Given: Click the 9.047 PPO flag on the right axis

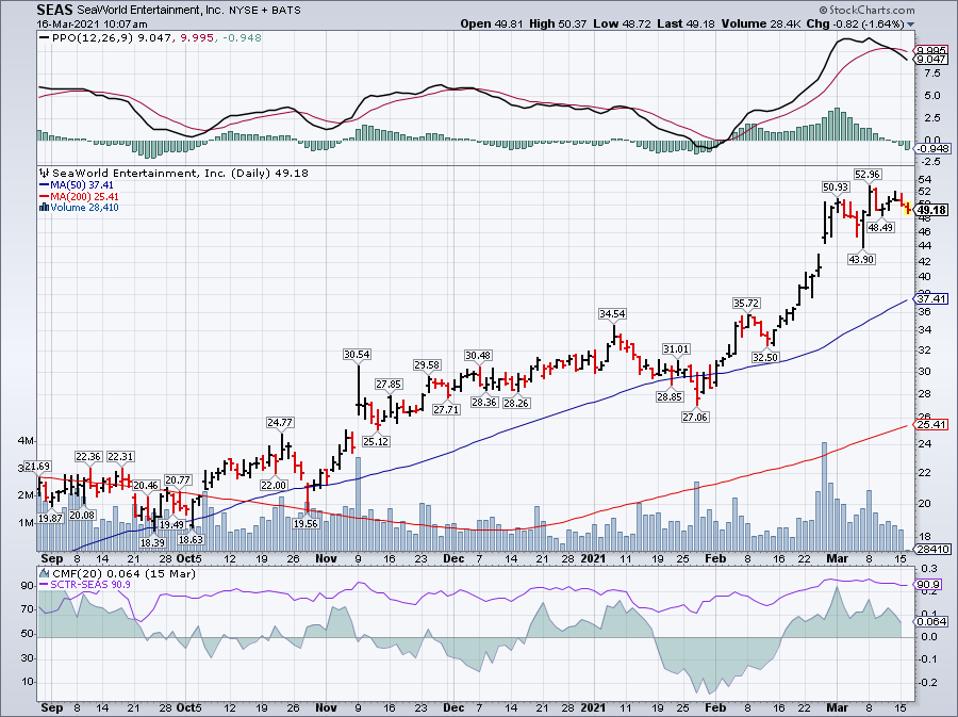Looking at the screenshot, I should (932, 59).
